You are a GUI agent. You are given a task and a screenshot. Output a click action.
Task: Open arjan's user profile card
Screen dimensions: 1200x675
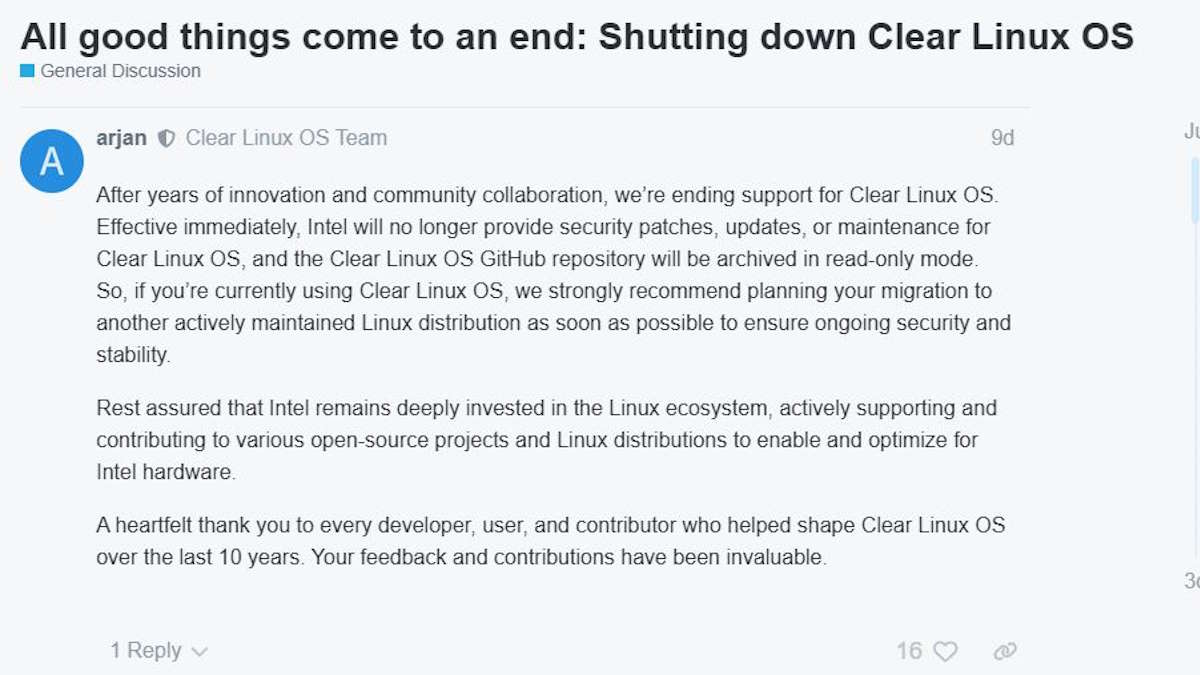coord(121,138)
